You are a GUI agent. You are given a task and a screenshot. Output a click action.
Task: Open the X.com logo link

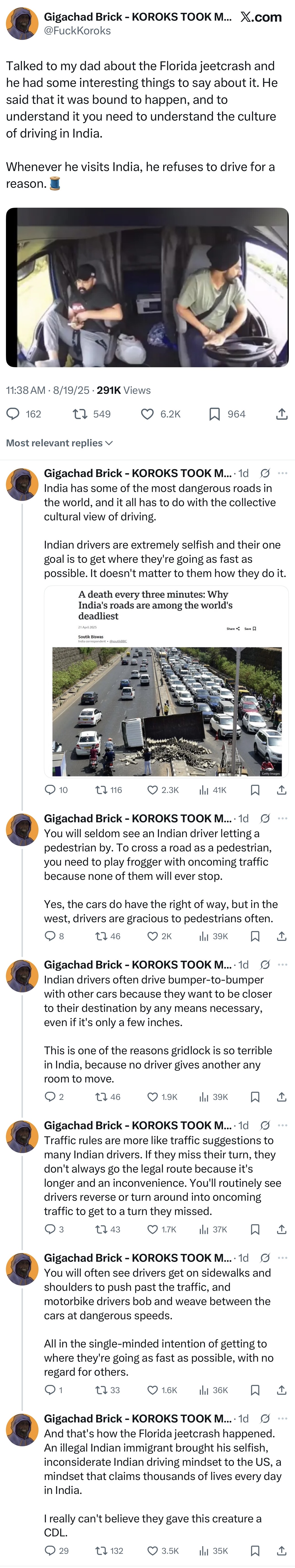coord(261,17)
